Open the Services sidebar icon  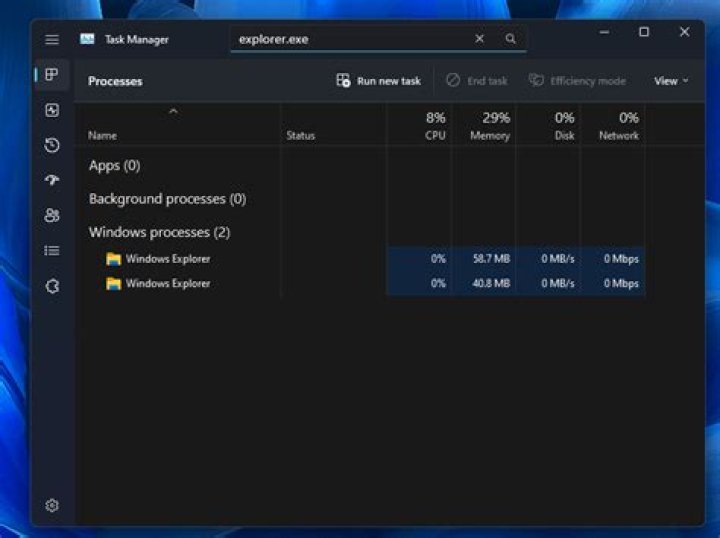[52, 286]
